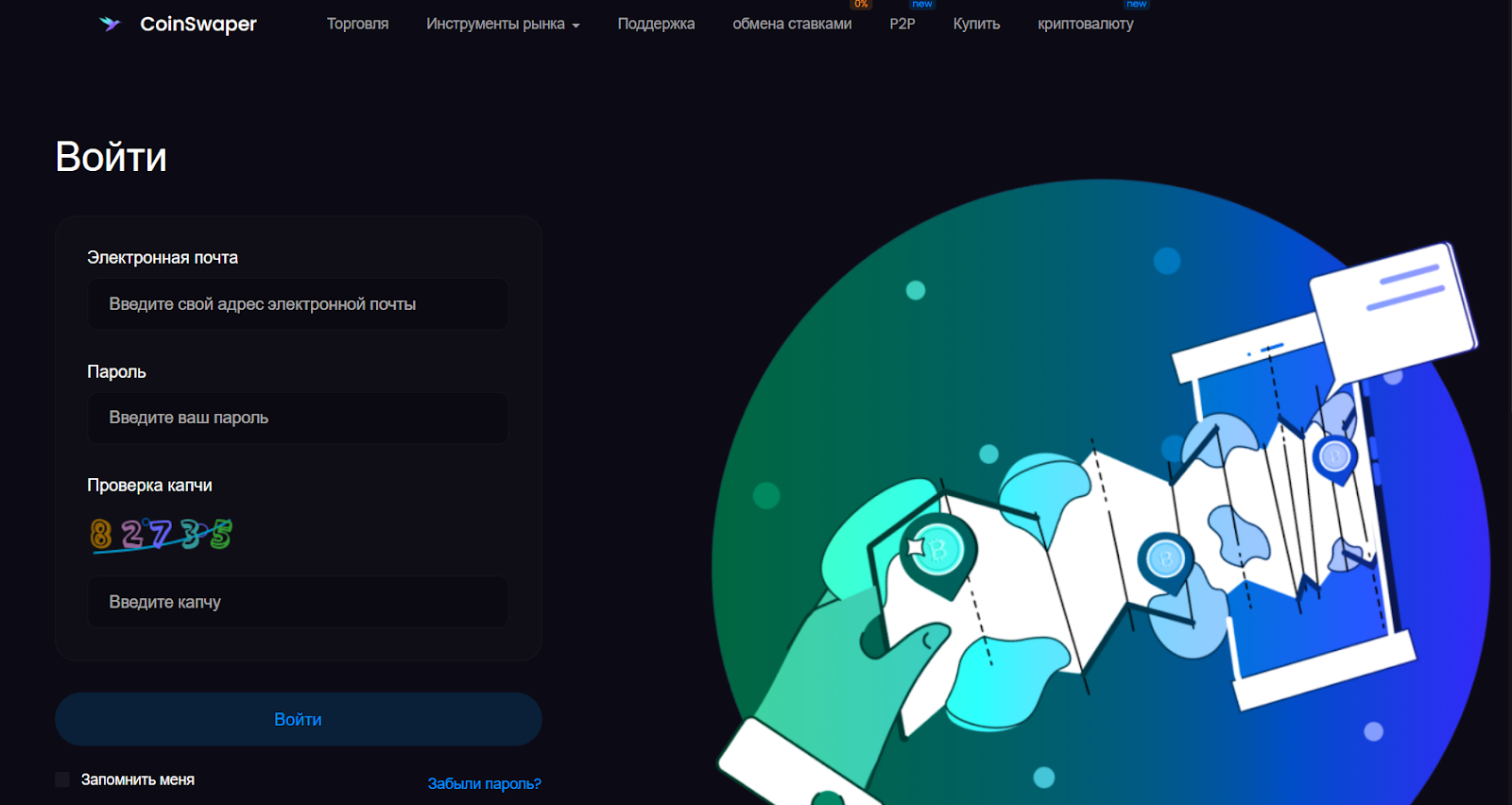Open the CoinSwaper brand name link
The image size is (1512, 805).
tap(198, 24)
